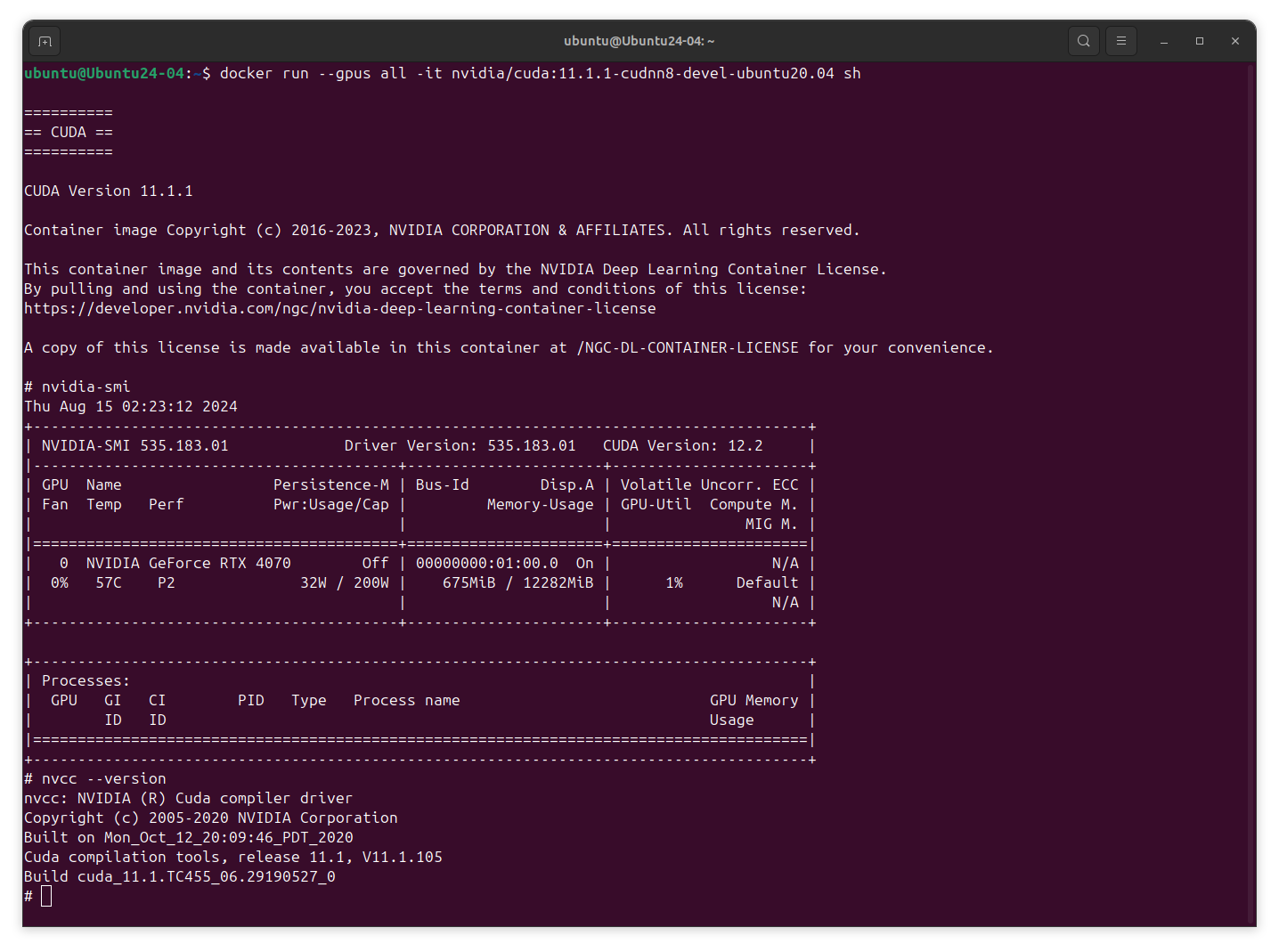Screen dimensions: 1279x952
Task: Open terminal preferences via the menu icon
Action: [1120, 40]
